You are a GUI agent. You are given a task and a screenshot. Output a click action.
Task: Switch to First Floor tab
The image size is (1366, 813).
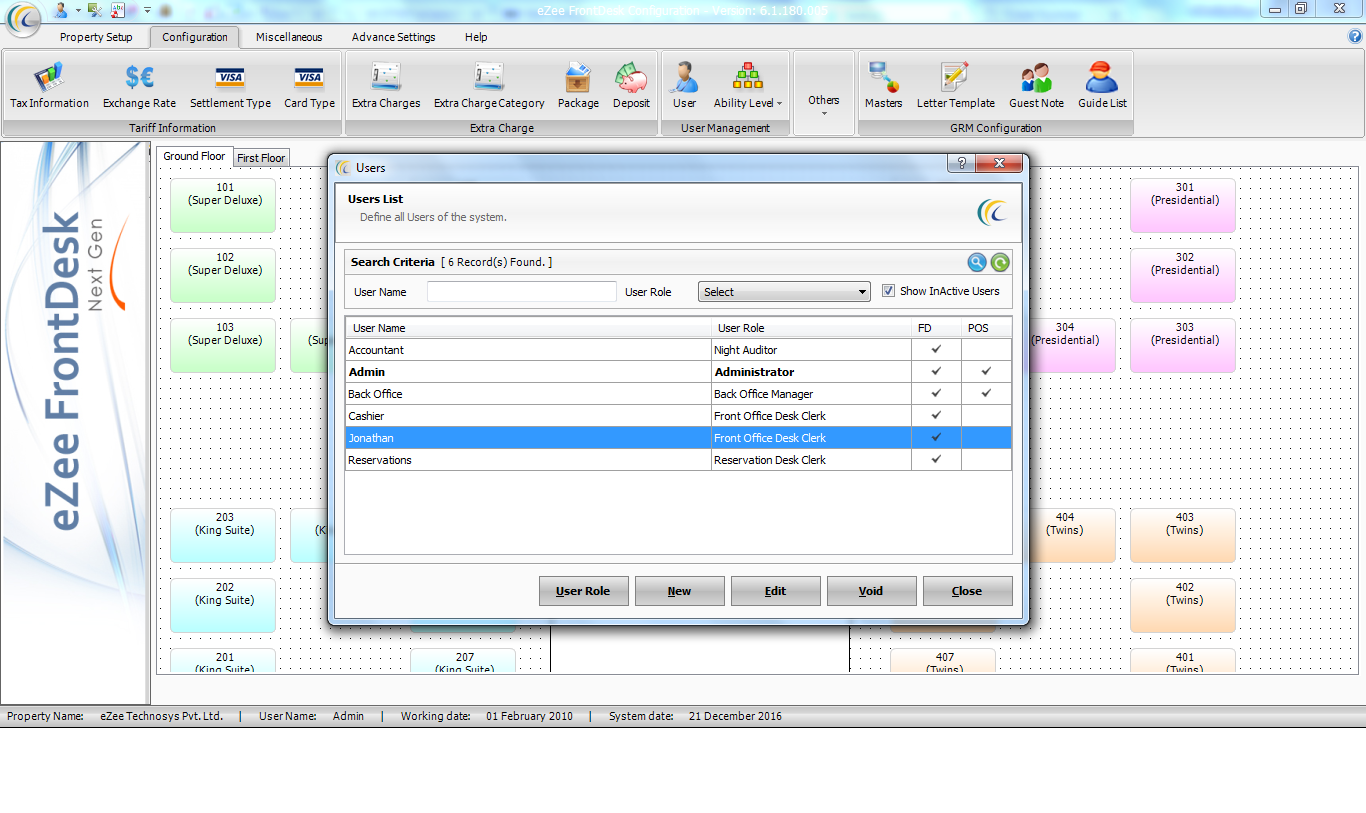(x=261, y=158)
